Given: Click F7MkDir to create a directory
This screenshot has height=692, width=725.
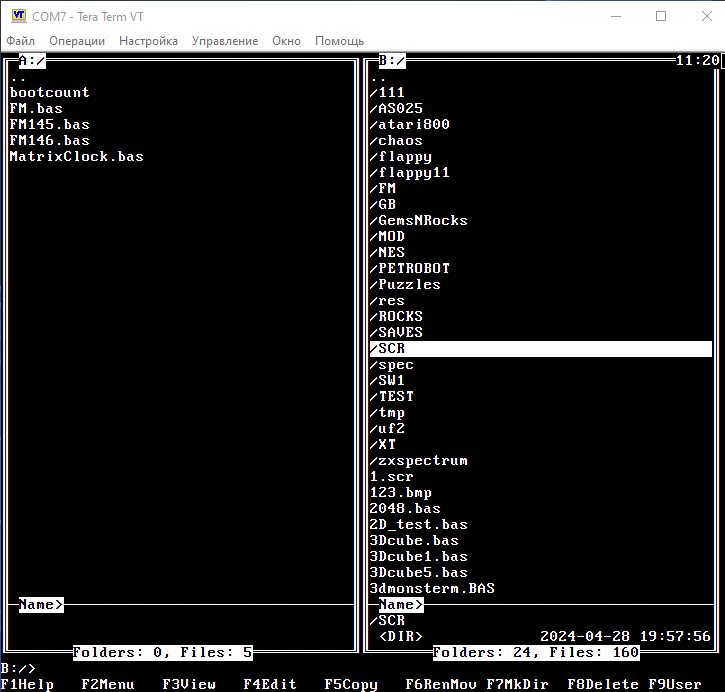Looking at the screenshot, I should click(x=519, y=684).
